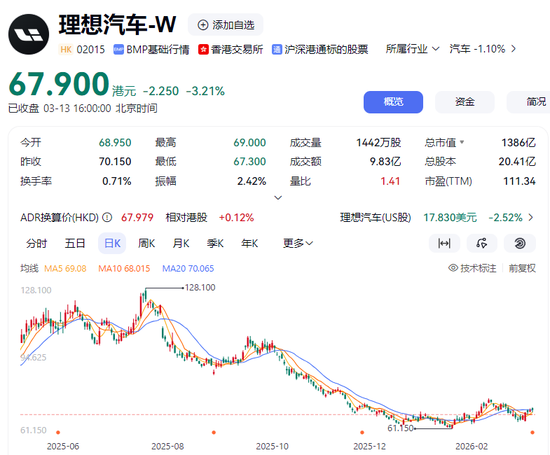The image size is (550, 455).
Task: Click the 61.150 low price annotation
Action: tap(401, 428)
